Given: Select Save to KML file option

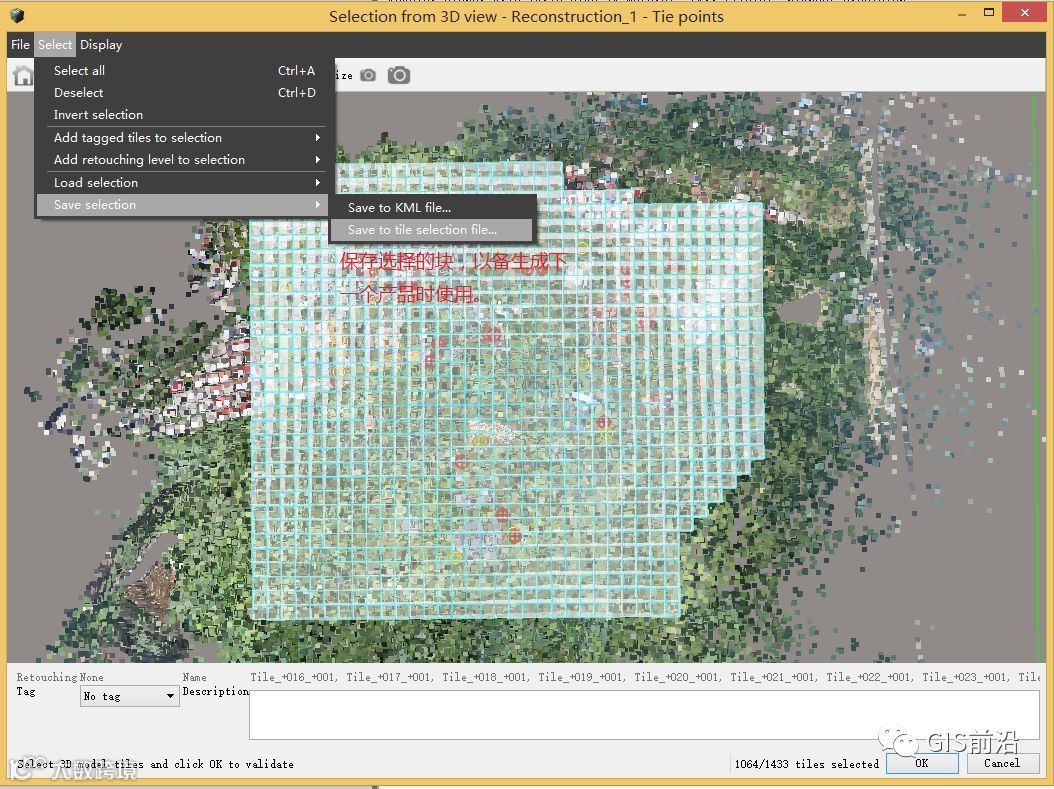Looking at the screenshot, I should (x=399, y=208).
